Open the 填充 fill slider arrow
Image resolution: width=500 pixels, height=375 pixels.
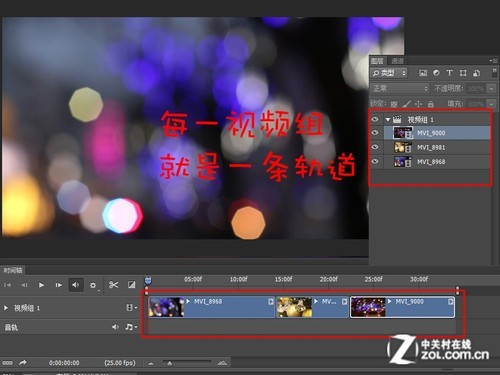point(491,104)
